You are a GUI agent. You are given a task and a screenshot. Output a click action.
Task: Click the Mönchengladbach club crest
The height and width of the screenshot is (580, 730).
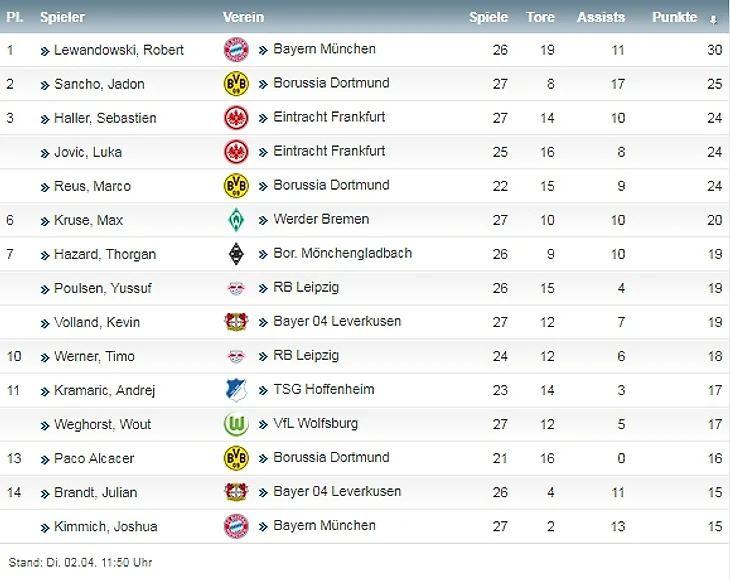pos(236,254)
